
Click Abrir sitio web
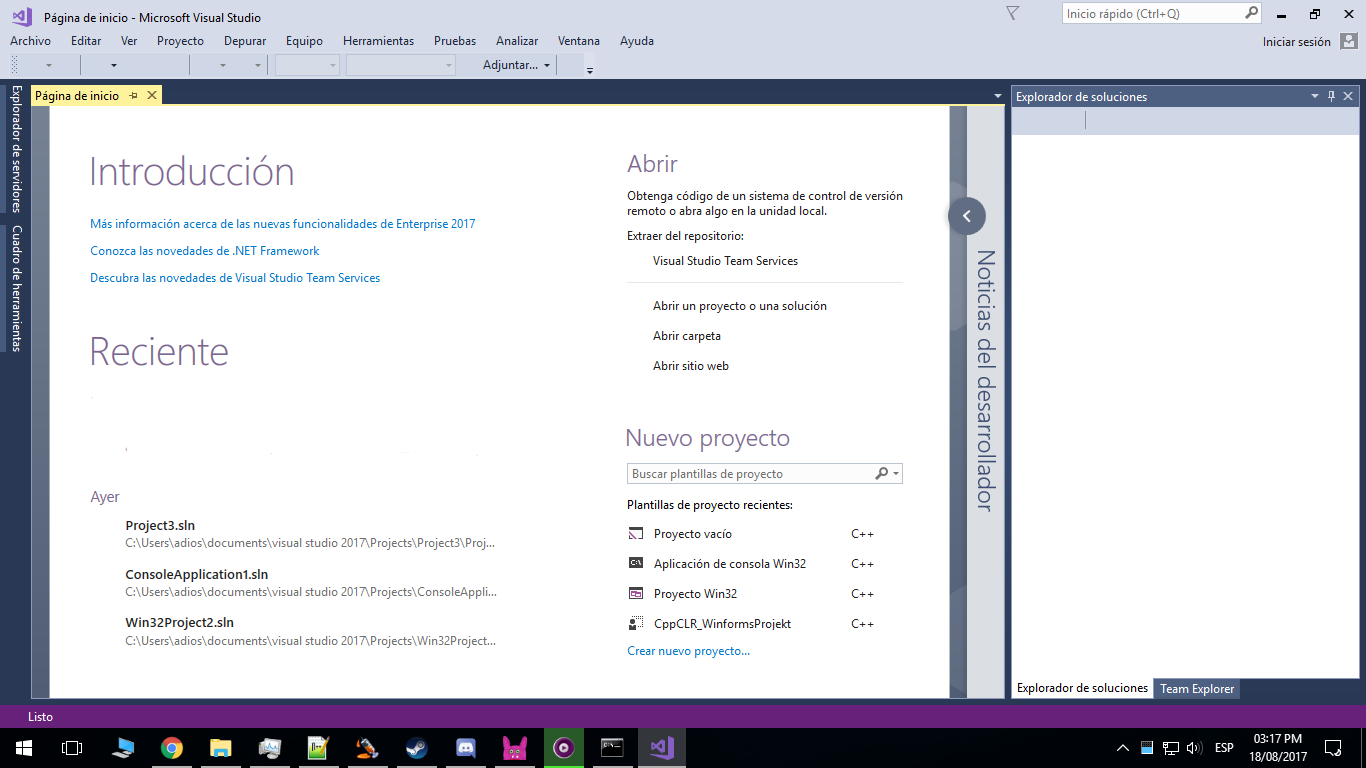click(691, 366)
